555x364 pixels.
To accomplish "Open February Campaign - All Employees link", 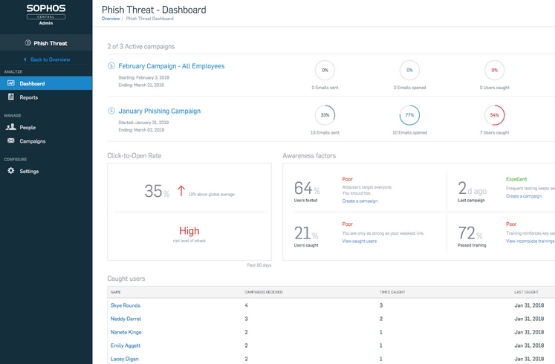I will tap(171, 66).
